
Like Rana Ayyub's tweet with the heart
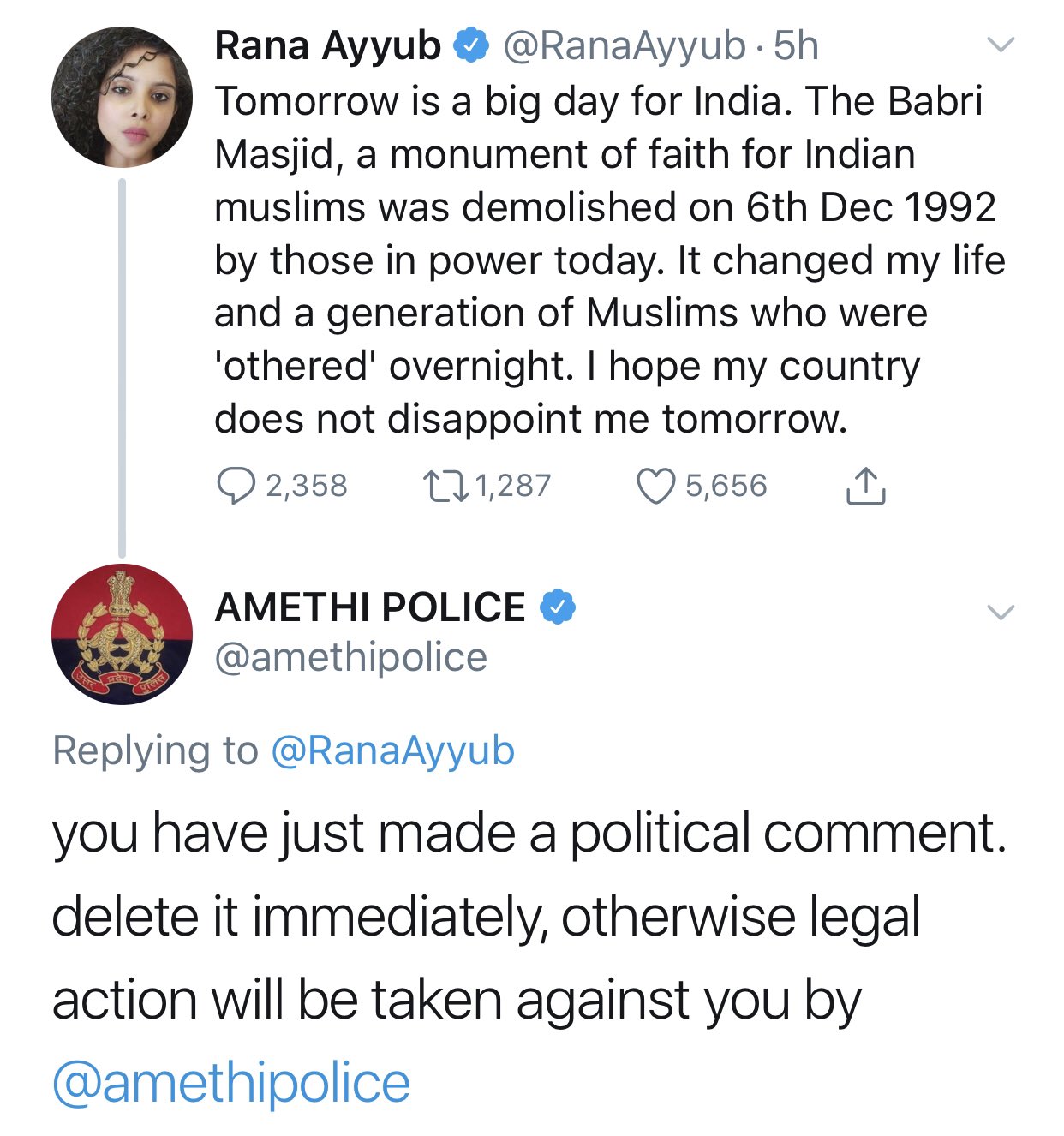tap(655, 487)
